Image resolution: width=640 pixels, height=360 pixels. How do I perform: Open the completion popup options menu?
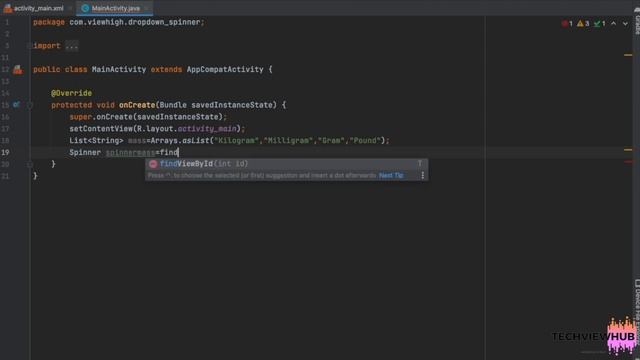pos(422,176)
